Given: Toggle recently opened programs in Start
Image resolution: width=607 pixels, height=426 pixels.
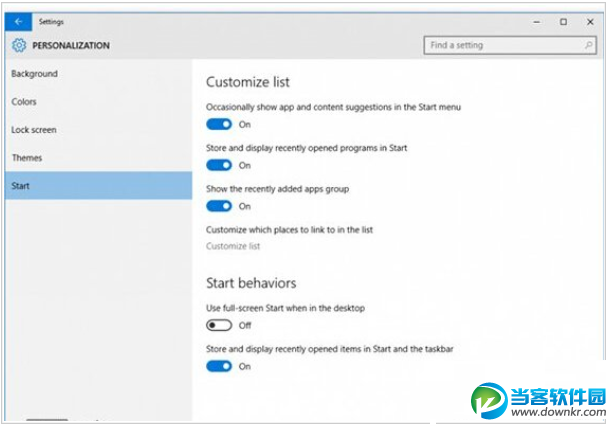Looking at the screenshot, I should [219, 165].
